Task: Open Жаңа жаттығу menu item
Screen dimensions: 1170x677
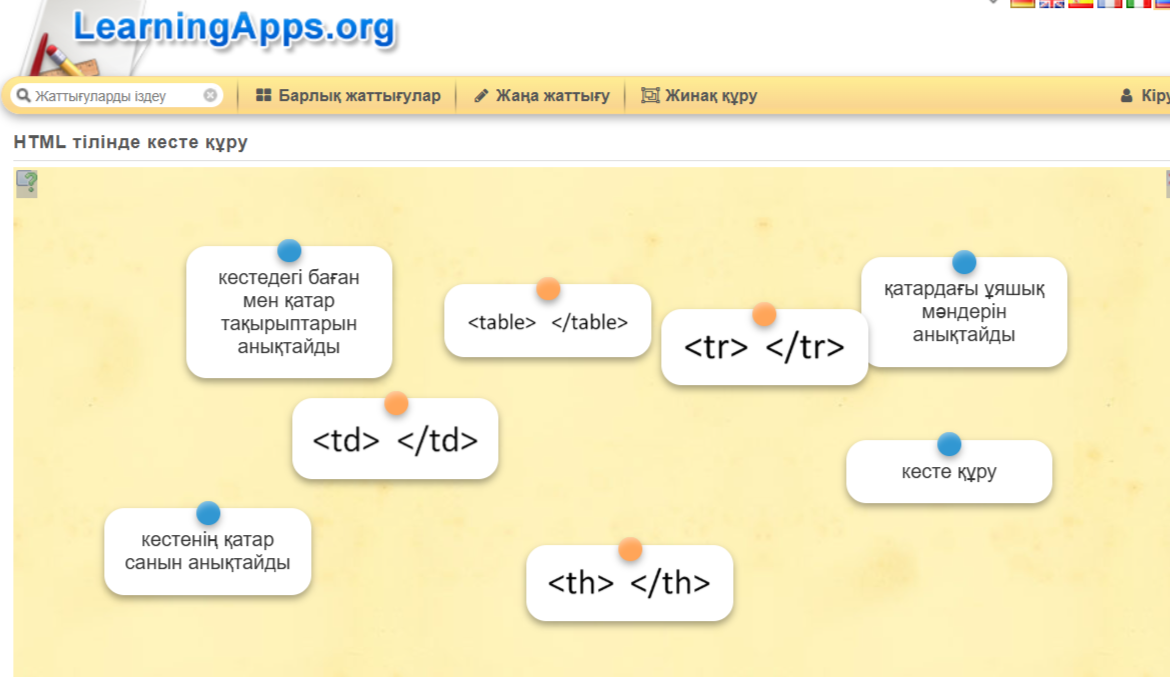Action: 542,96
